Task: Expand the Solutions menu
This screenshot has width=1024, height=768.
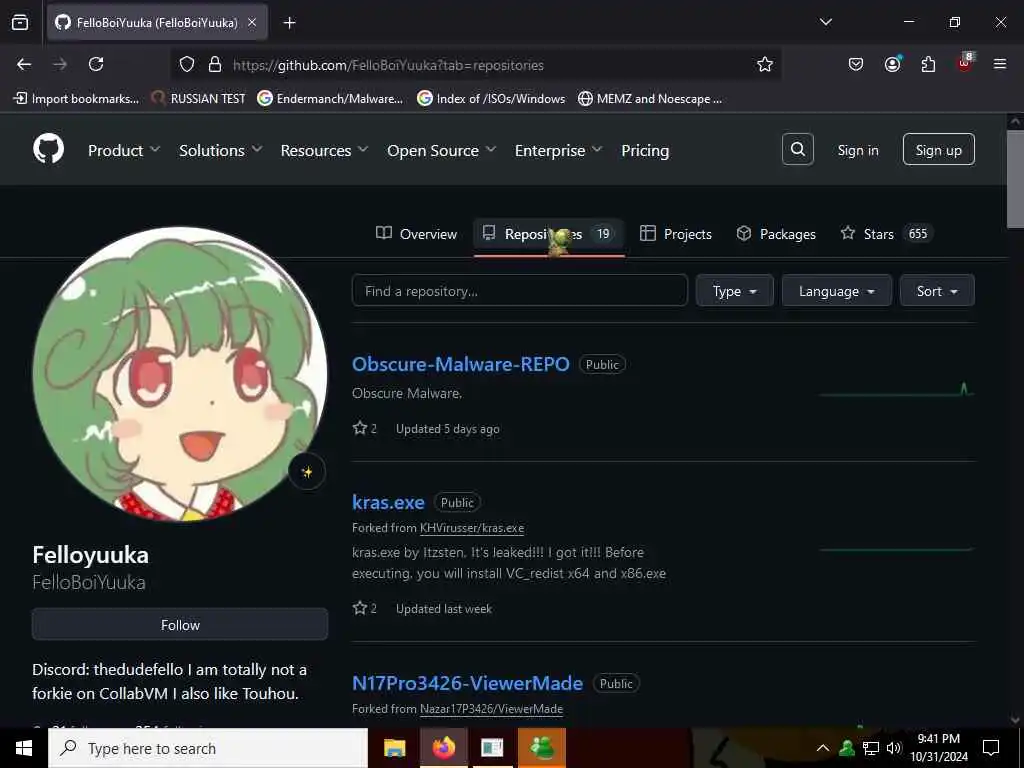Action: tap(221, 150)
